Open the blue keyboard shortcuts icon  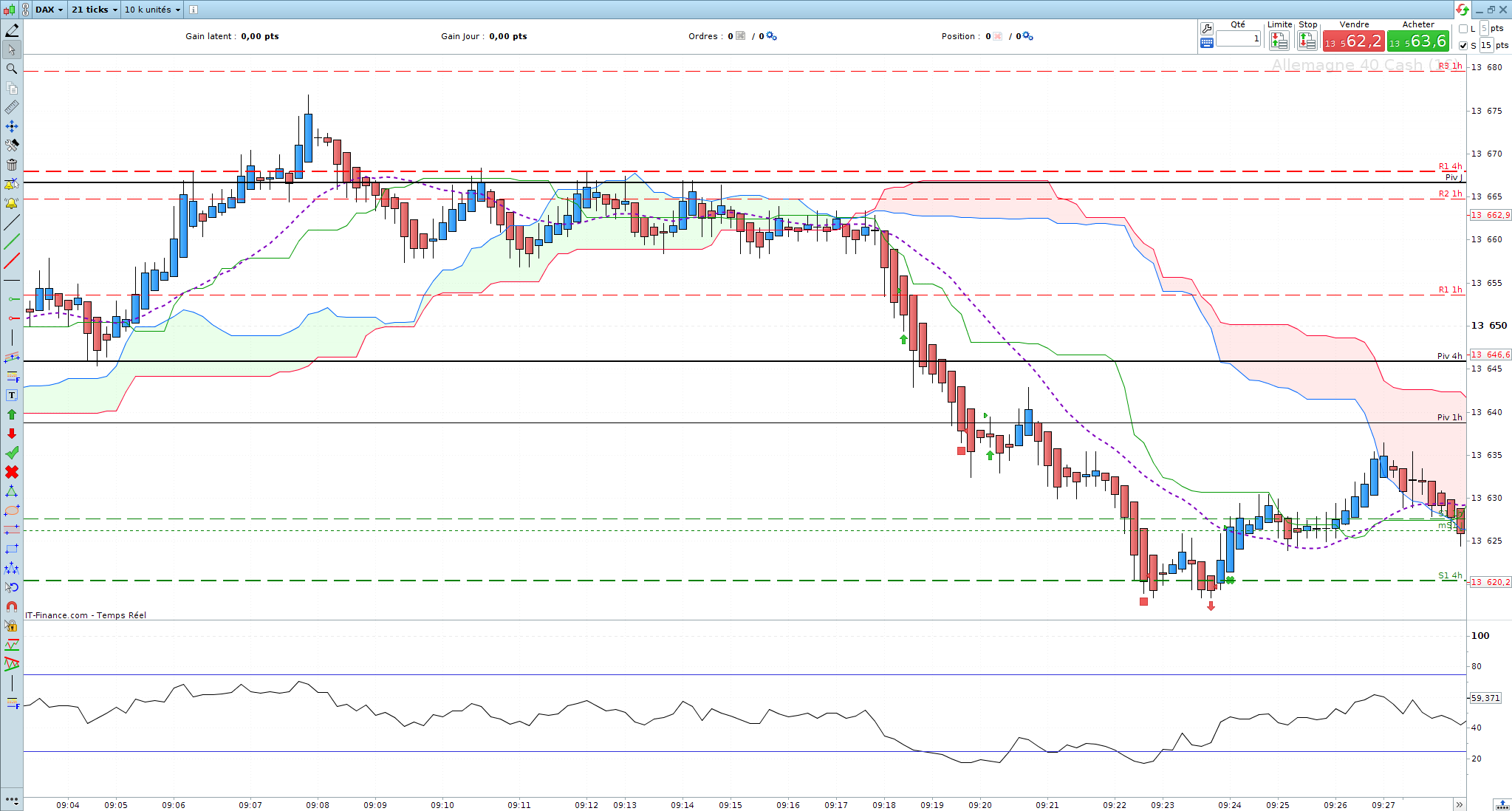(1207, 43)
